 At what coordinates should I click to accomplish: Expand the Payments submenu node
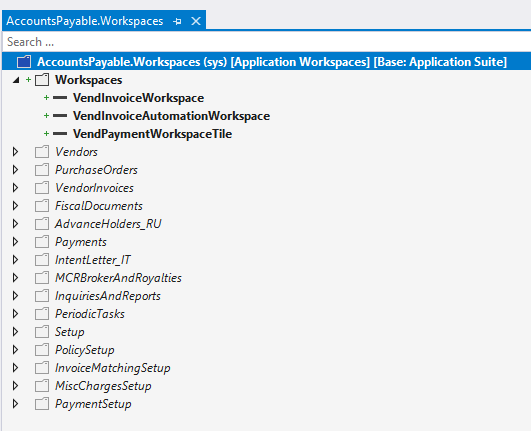click(15, 242)
